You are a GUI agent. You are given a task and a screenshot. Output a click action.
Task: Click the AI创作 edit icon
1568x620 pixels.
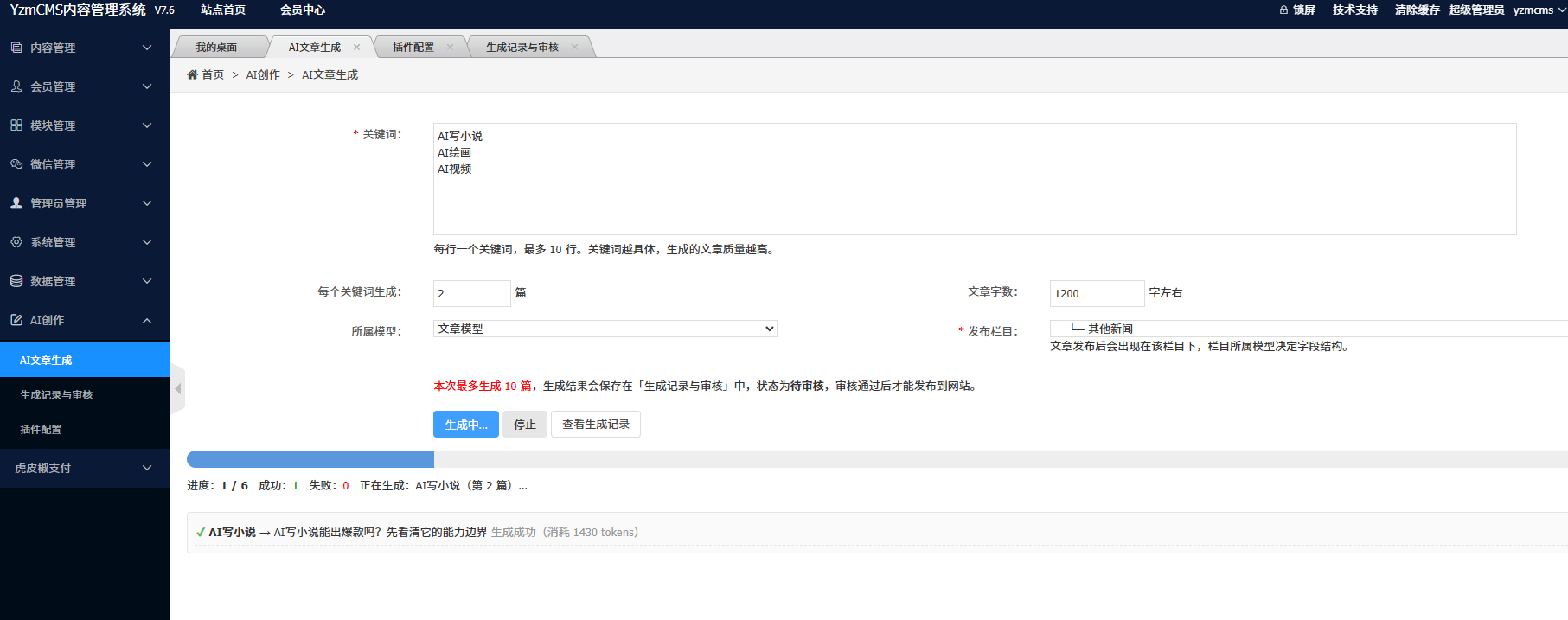(x=16, y=320)
